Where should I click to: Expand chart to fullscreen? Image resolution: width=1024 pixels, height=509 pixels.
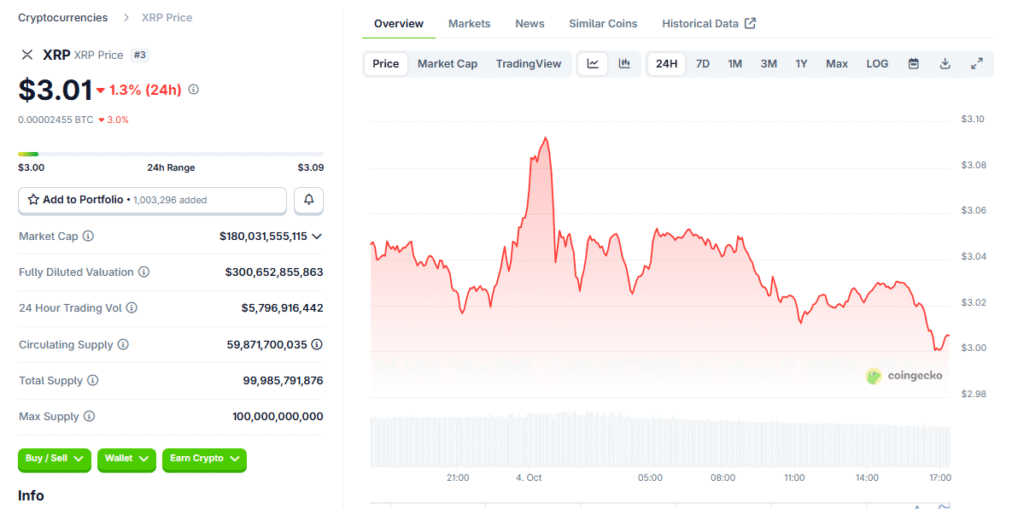coord(977,64)
